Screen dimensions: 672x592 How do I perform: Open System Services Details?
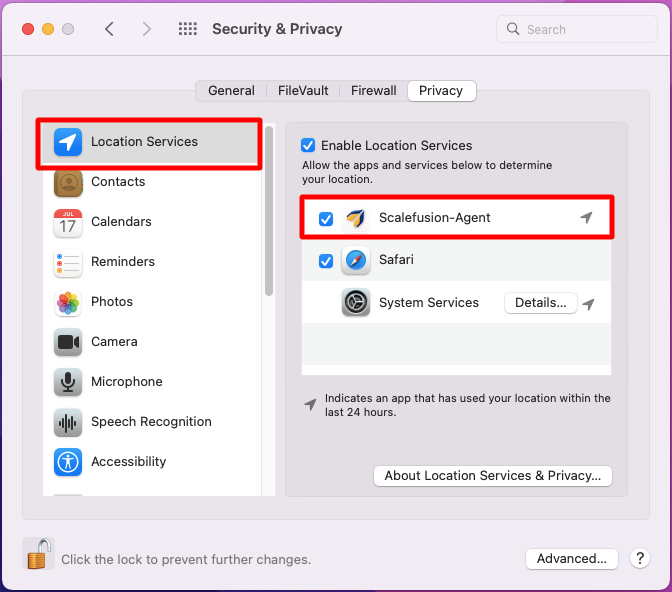540,303
